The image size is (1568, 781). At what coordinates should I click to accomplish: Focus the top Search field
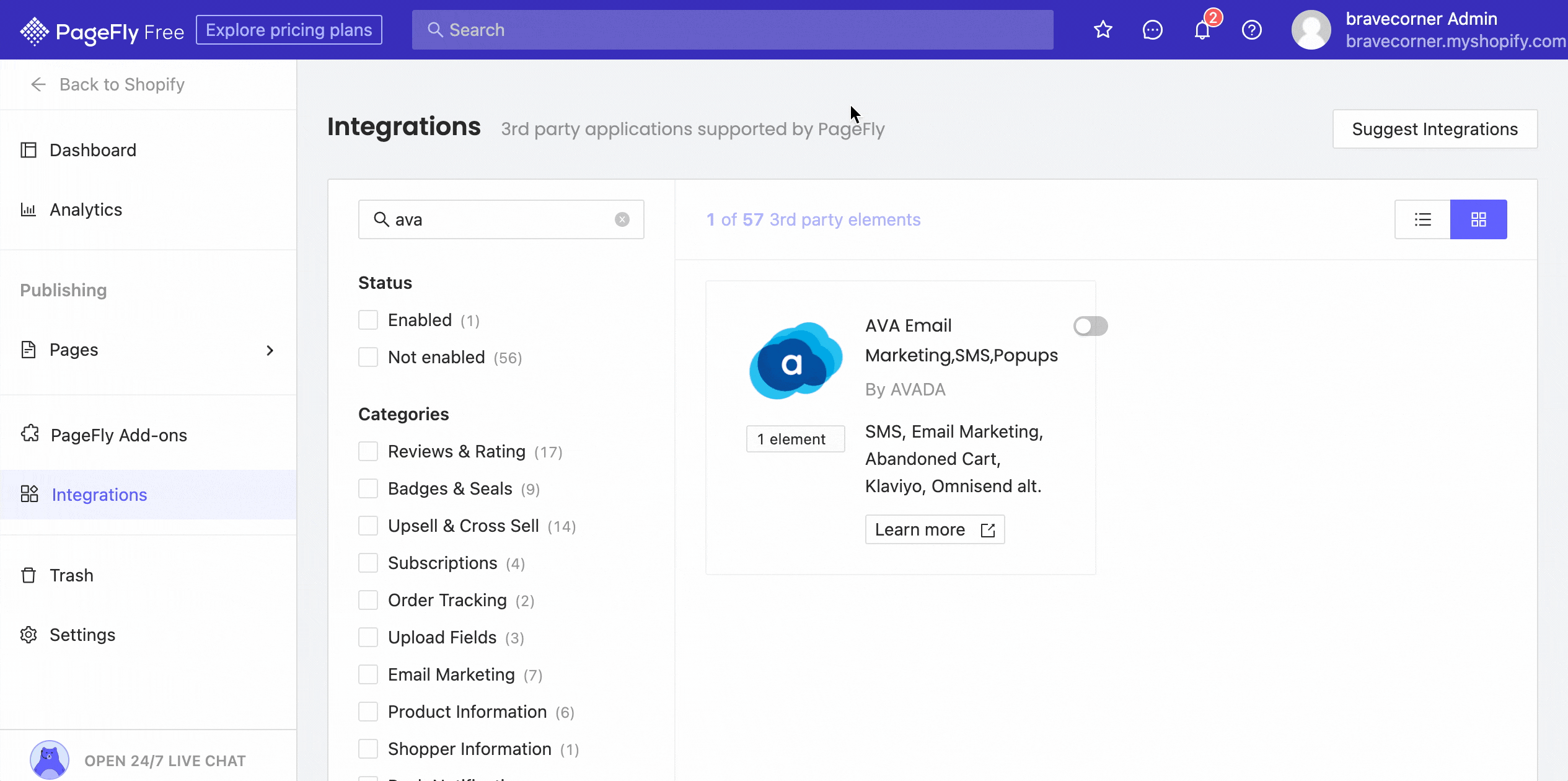(733, 30)
